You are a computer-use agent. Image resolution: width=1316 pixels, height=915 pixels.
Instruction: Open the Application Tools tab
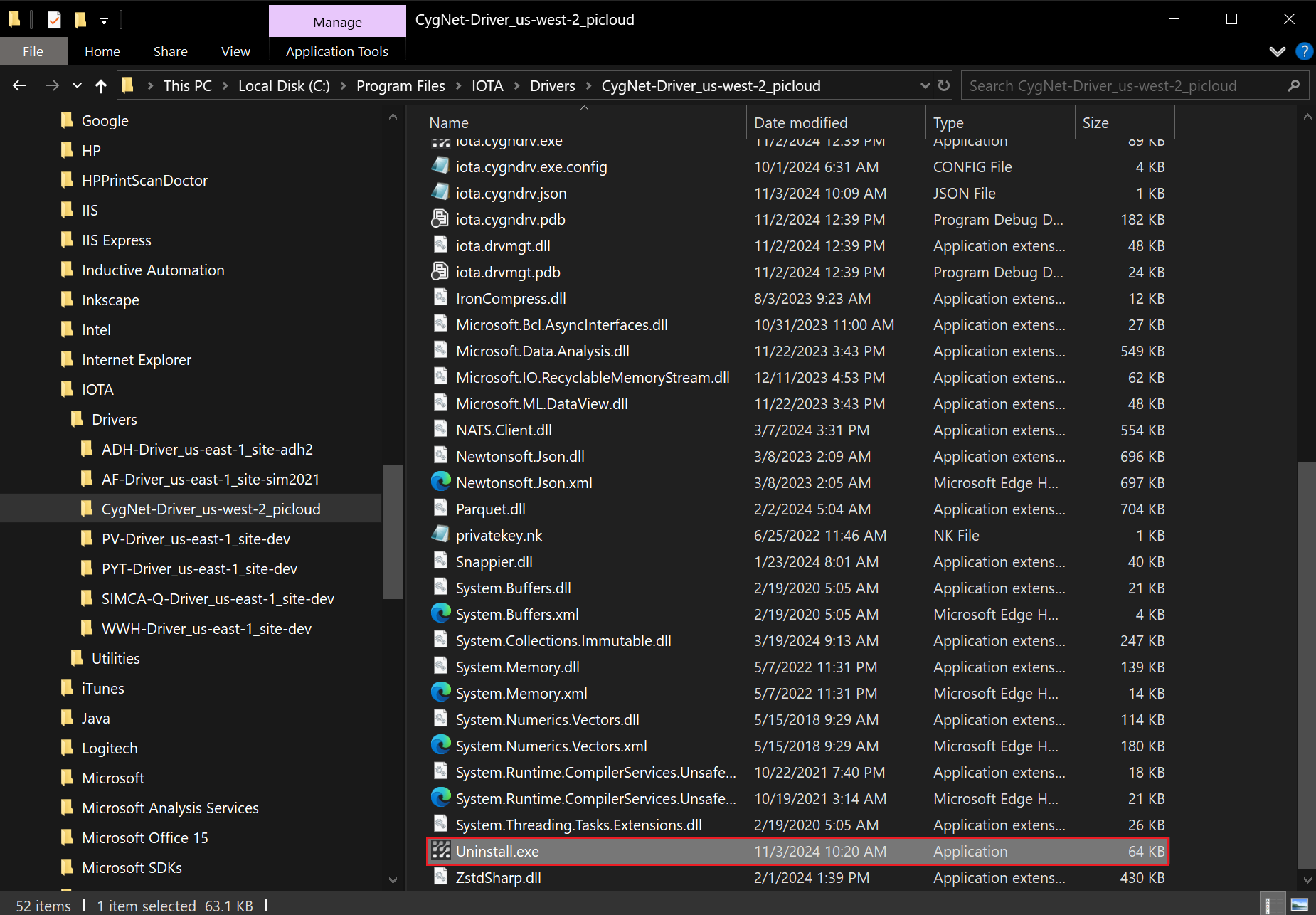[x=337, y=51]
